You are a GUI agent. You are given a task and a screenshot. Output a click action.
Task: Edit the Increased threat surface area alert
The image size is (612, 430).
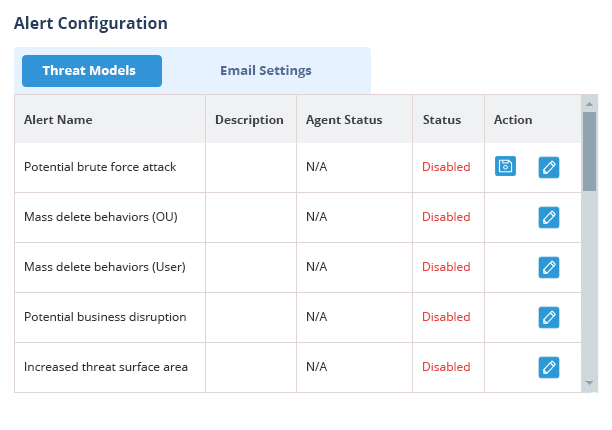tap(549, 367)
